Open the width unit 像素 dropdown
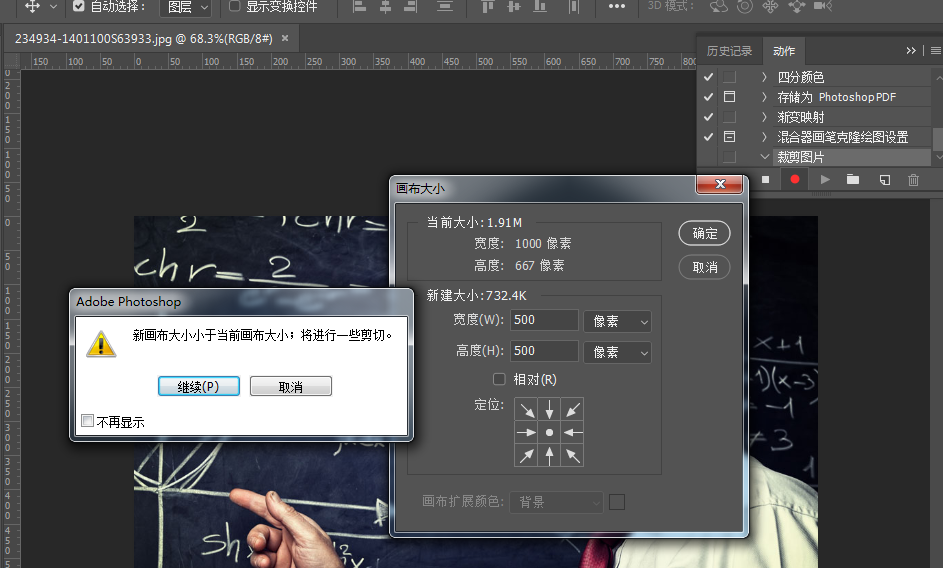This screenshot has width=943, height=568. (x=617, y=321)
